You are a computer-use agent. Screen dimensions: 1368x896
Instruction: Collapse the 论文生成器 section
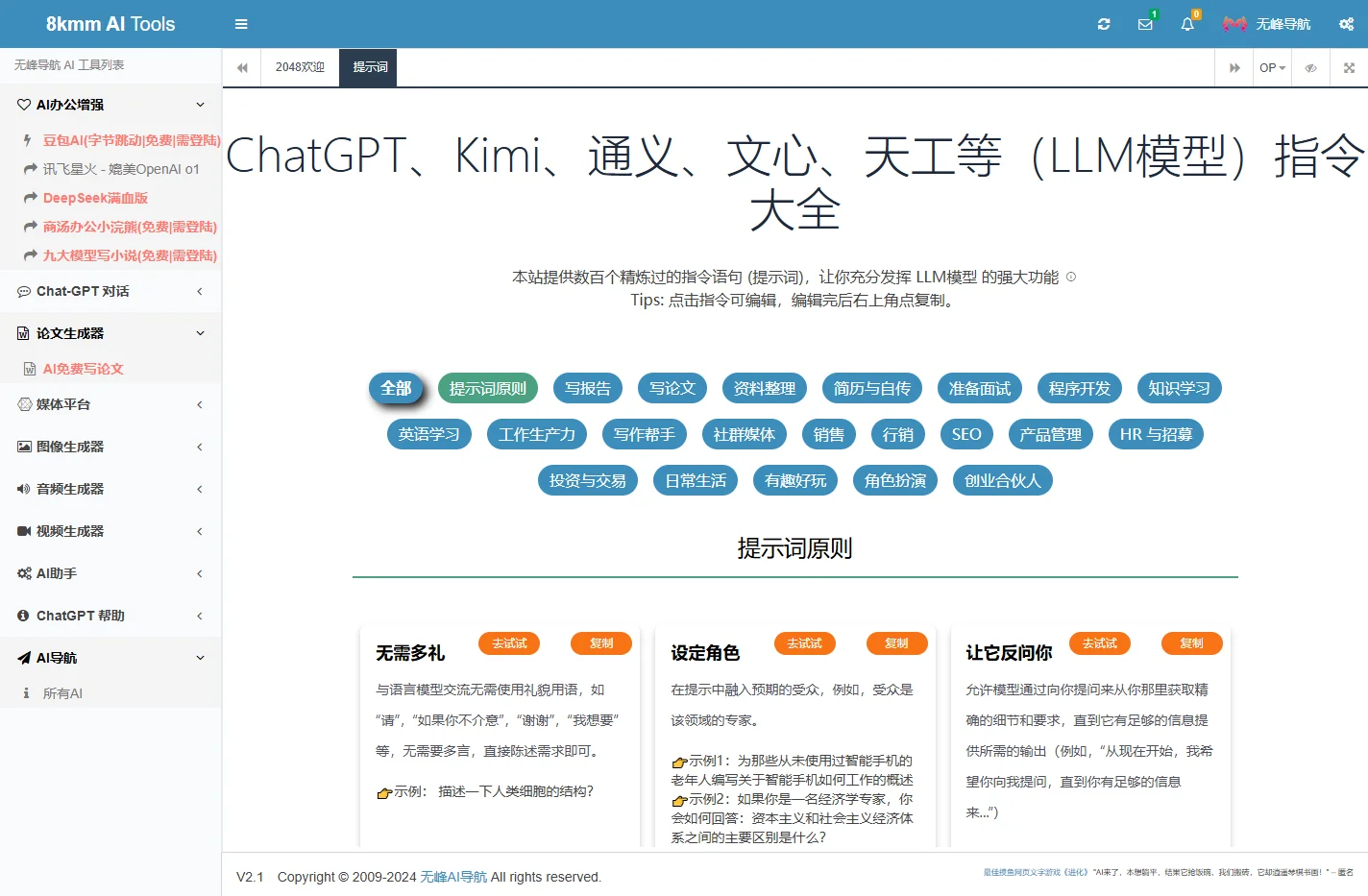click(110, 333)
